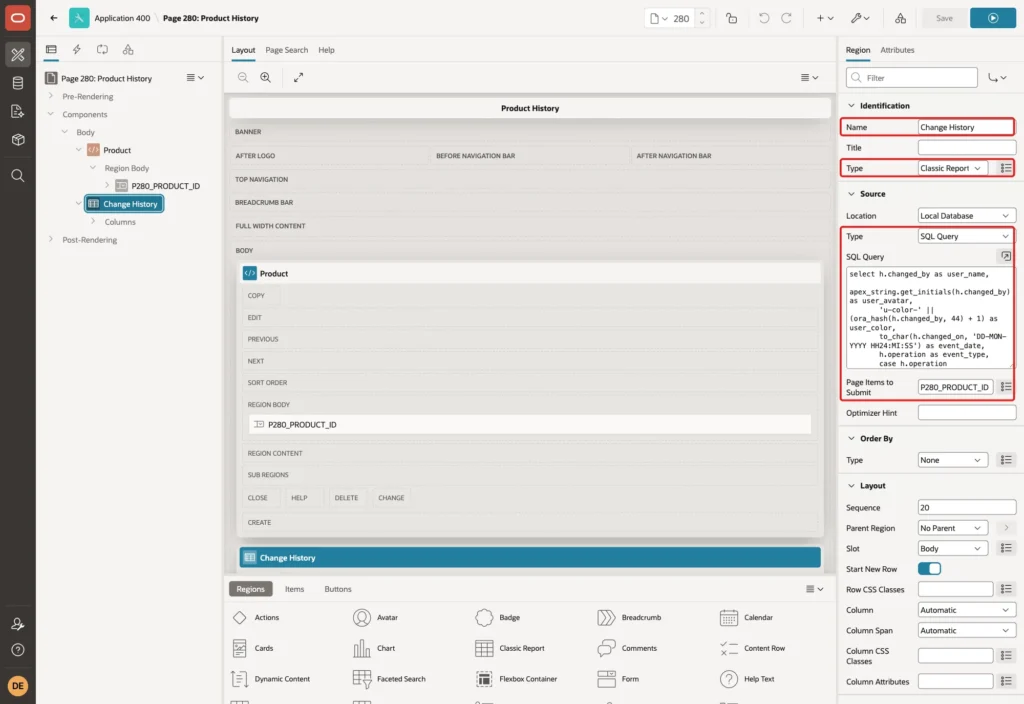
Task: Switch to Rendering tree tab icon
Action: 51,50
